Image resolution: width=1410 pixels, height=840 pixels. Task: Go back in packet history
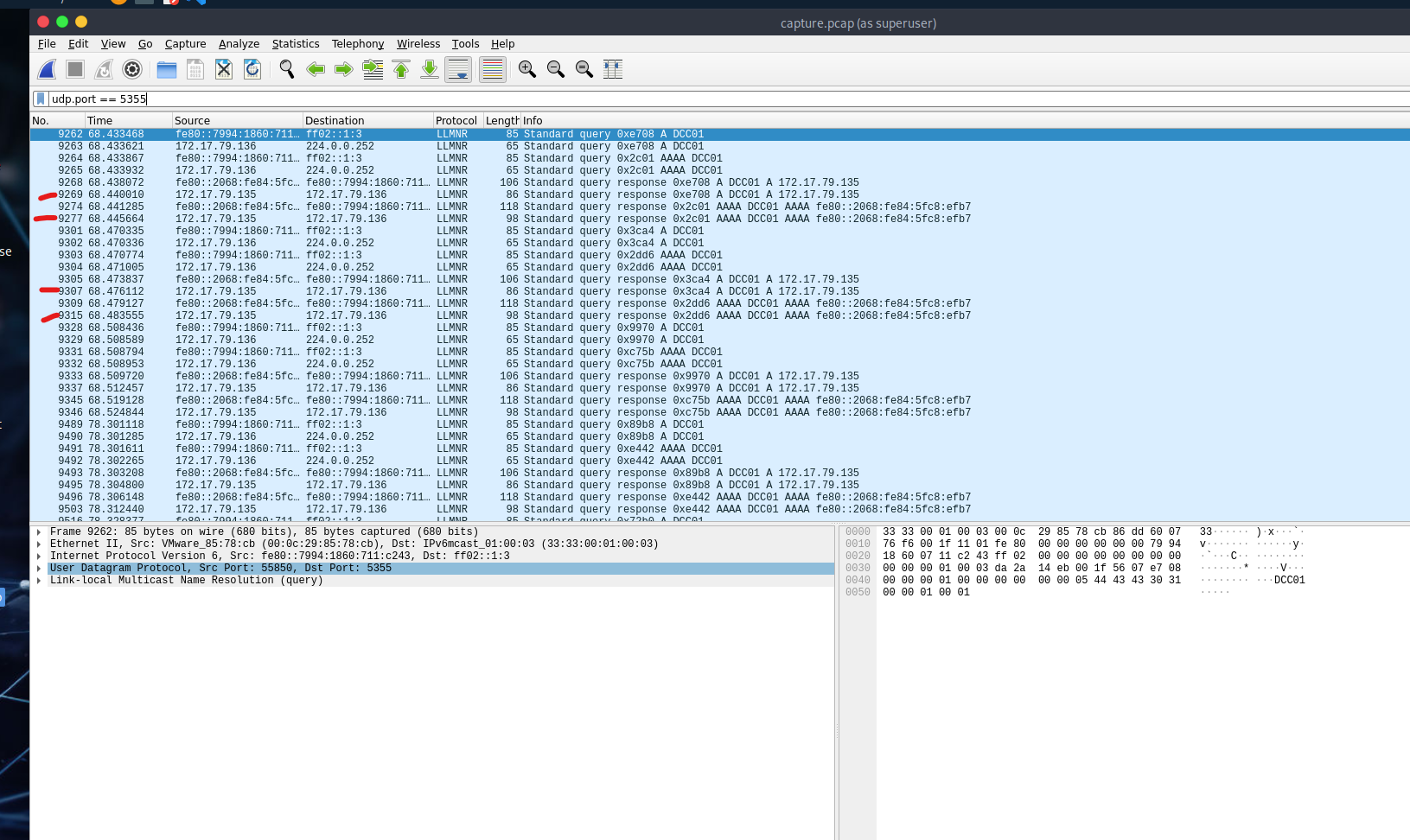coord(316,69)
